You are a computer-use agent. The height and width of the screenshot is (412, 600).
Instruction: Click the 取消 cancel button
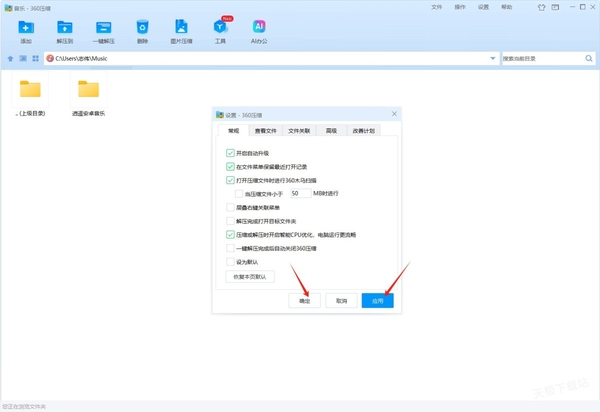[x=341, y=301]
